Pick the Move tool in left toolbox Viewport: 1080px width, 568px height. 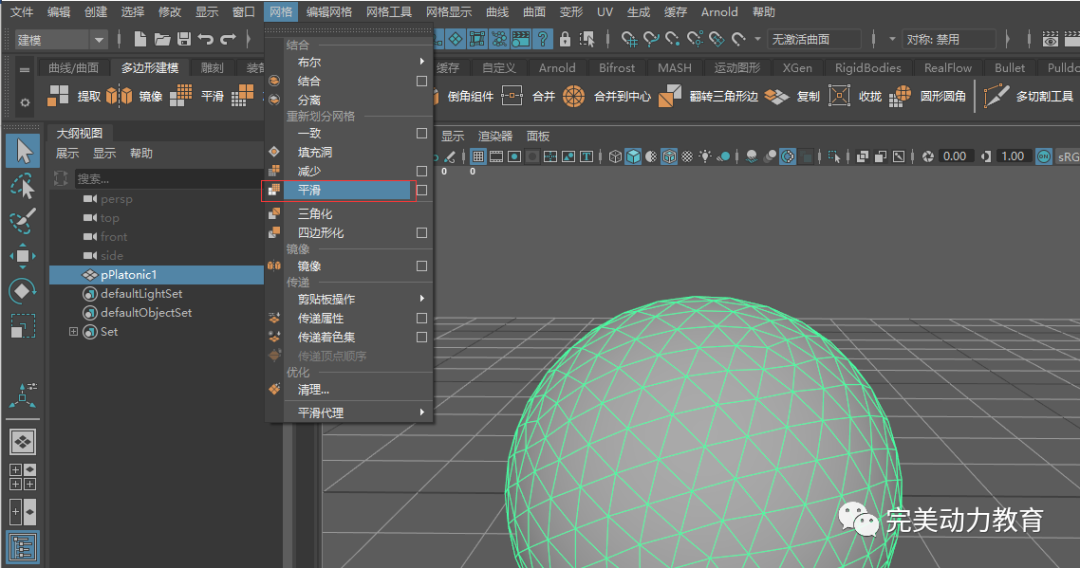coord(23,256)
